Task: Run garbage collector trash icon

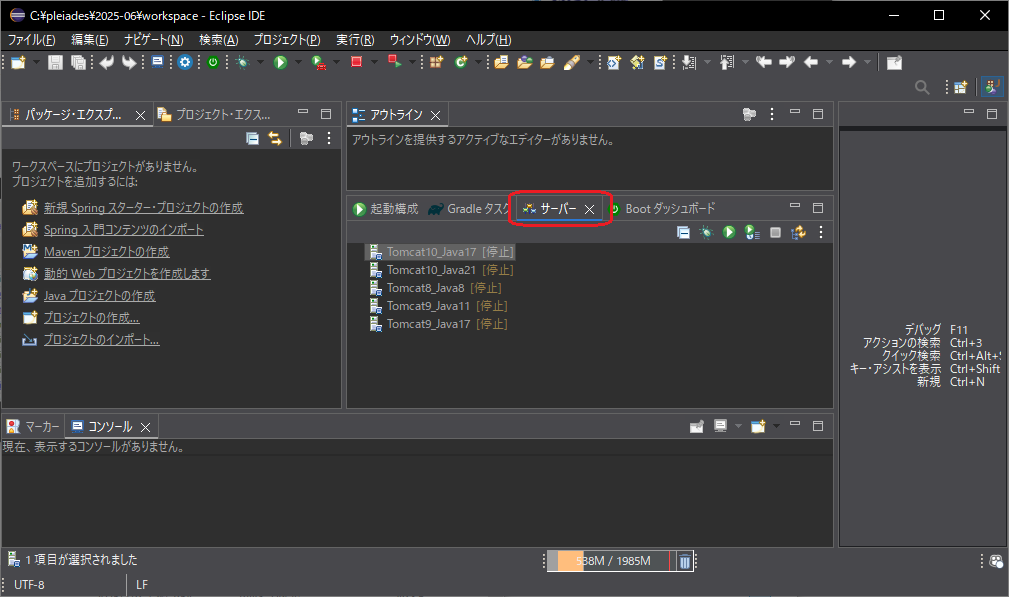Action: tap(684, 561)
